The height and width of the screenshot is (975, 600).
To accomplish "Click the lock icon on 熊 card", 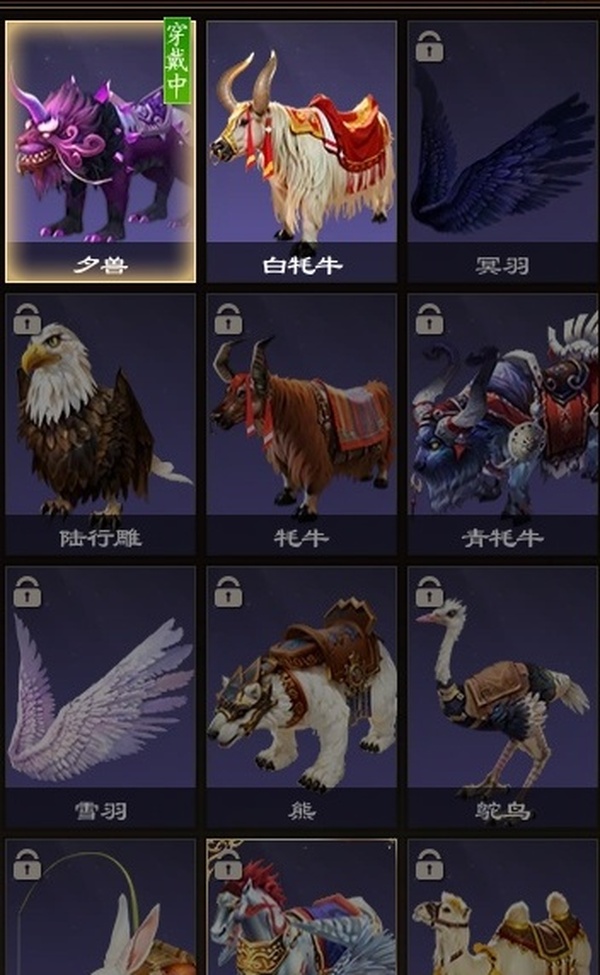I will point(228,591).
